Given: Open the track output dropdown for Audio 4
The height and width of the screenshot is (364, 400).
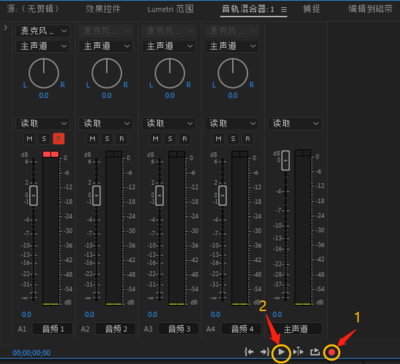Looking at the screenshot, I should [232, 46].
